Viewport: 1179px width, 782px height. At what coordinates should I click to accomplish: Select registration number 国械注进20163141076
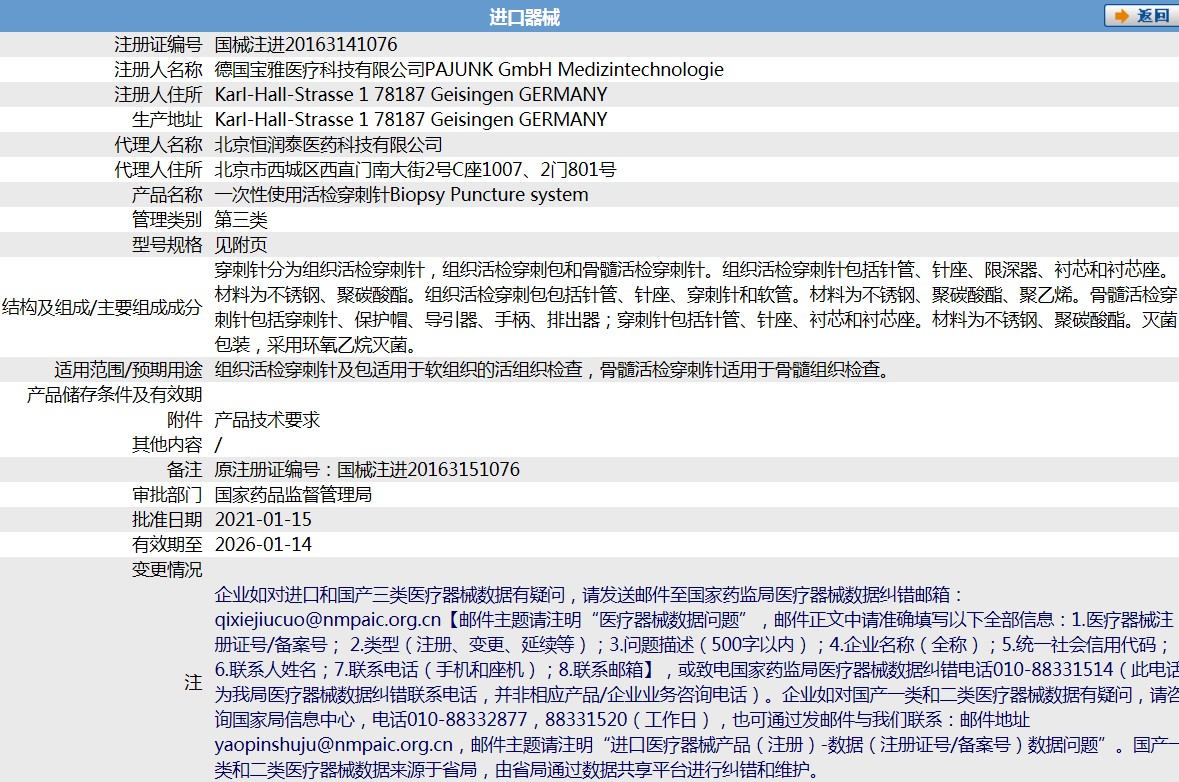point(306,44)
